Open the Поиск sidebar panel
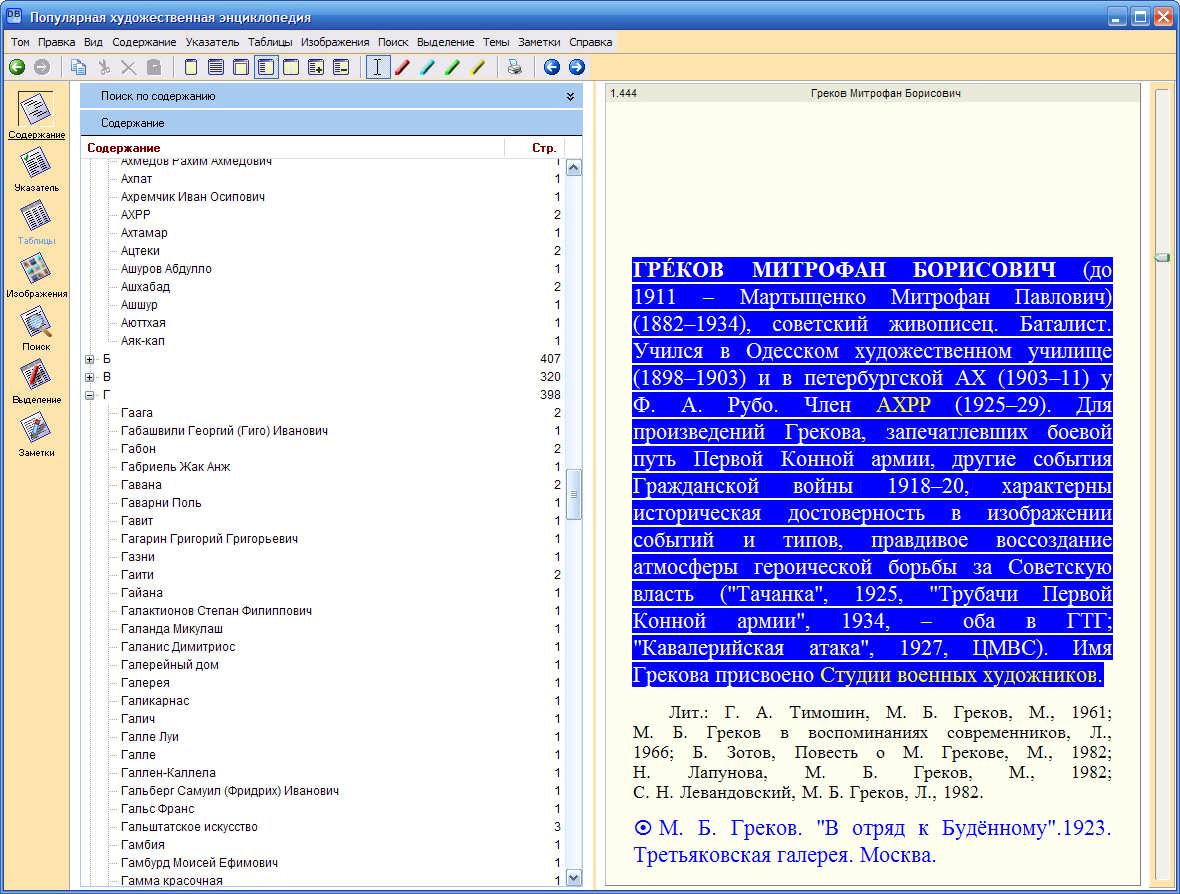Image resolution: width=1180 pixels, height=894 pixels. (36, 329)
